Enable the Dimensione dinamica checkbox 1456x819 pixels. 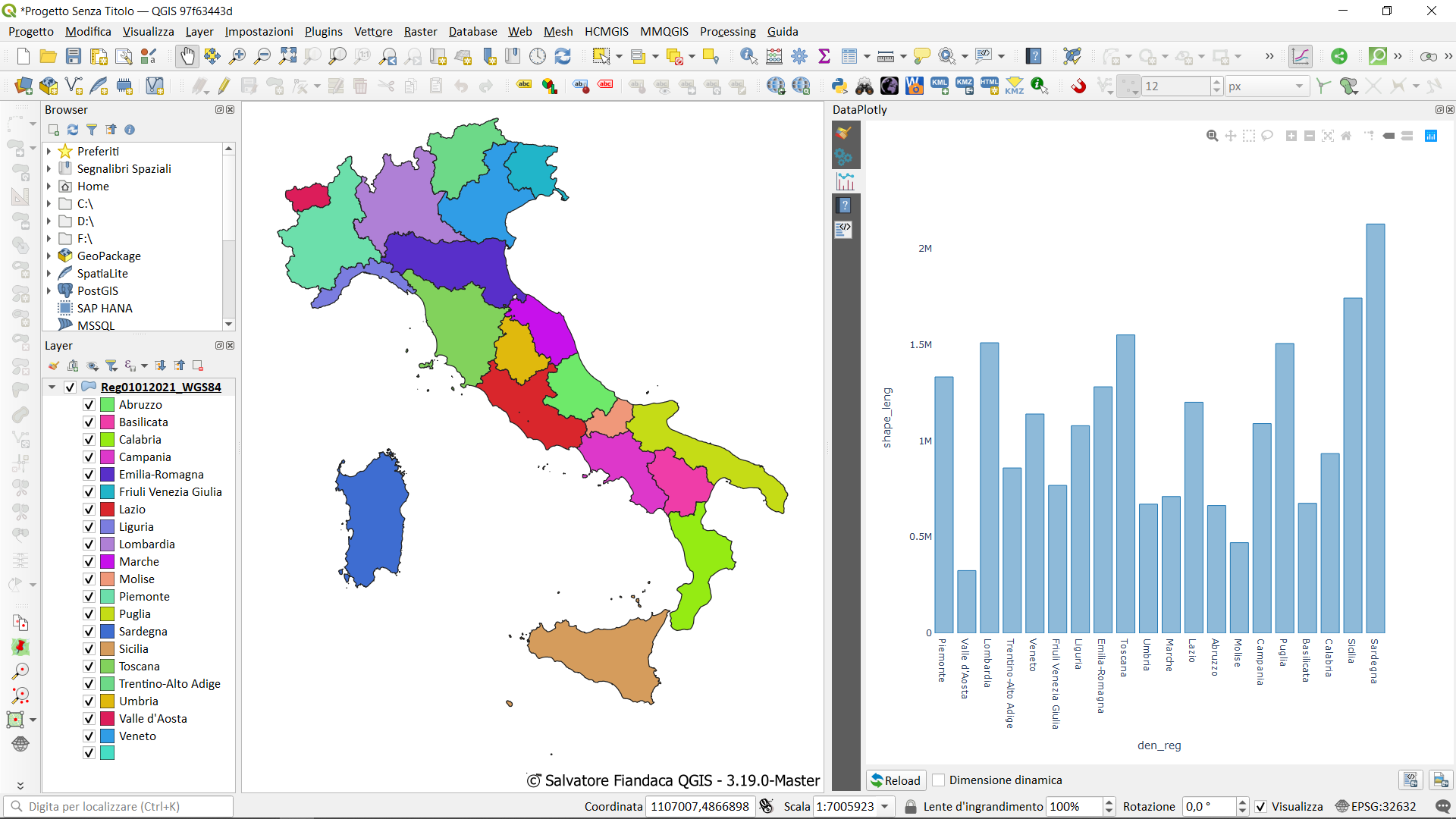939,780
